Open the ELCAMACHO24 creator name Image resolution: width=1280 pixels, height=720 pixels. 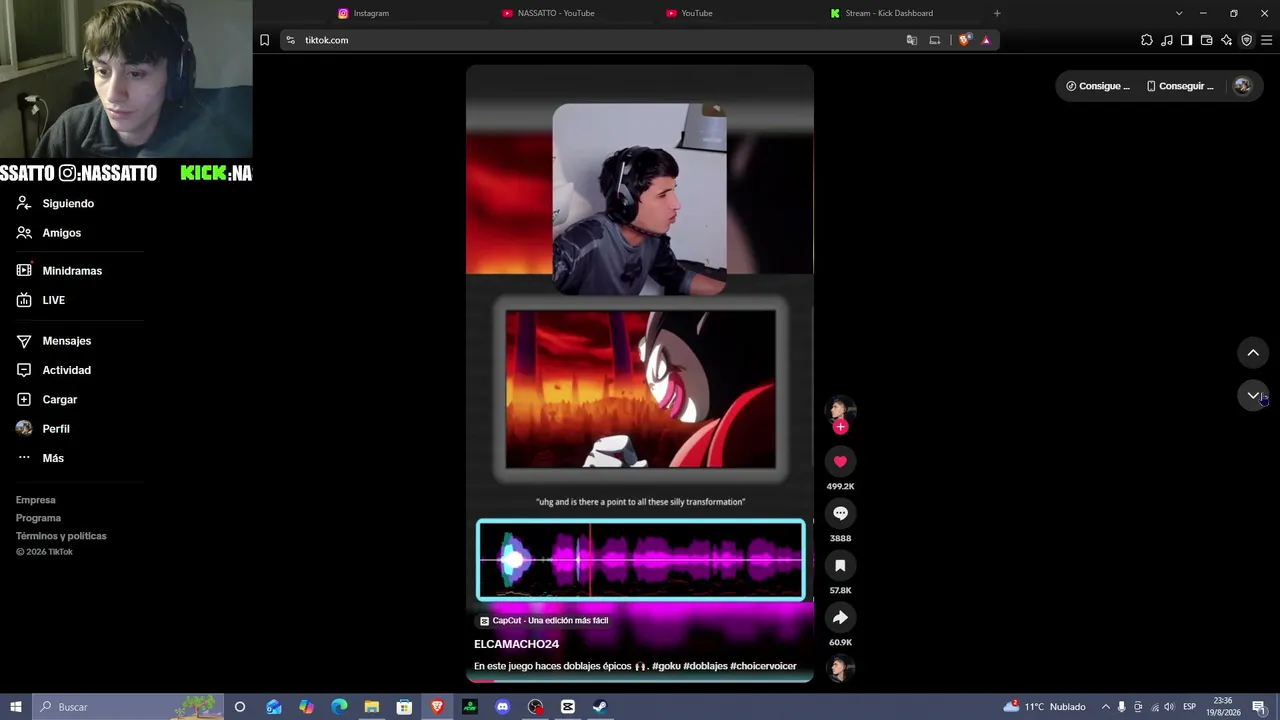coord(516,644)
